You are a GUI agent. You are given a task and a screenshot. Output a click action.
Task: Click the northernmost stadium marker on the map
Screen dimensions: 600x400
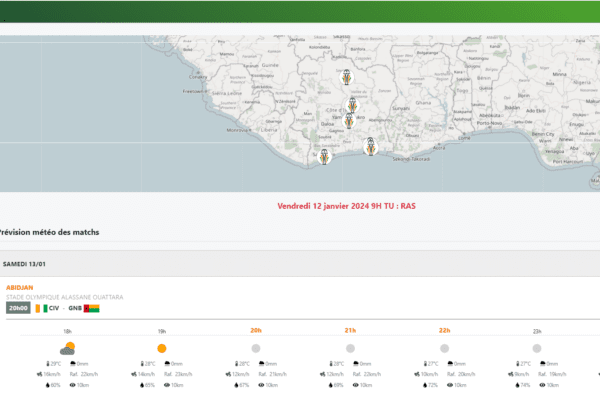point(347,78)
